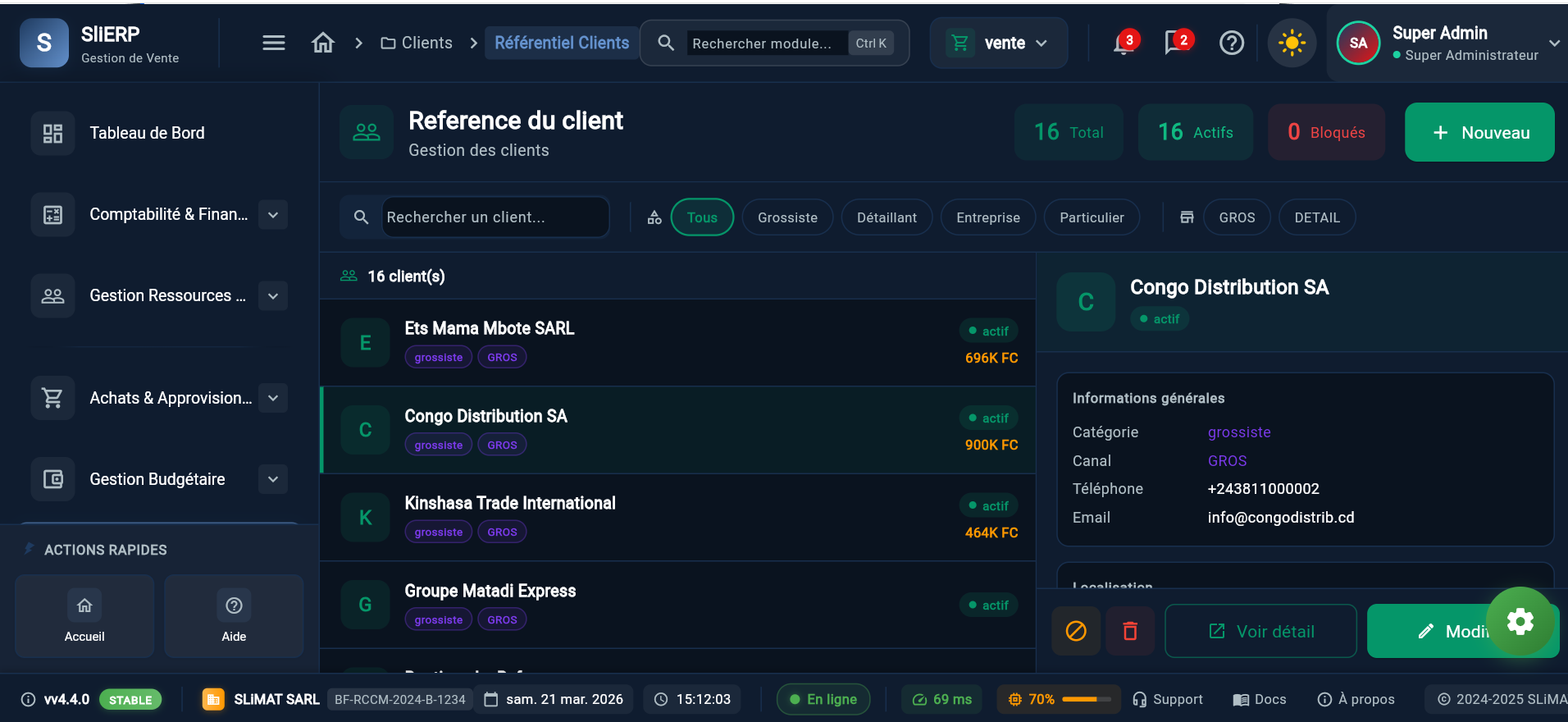Click the Voir détail button

click(x=1260, y=631)
